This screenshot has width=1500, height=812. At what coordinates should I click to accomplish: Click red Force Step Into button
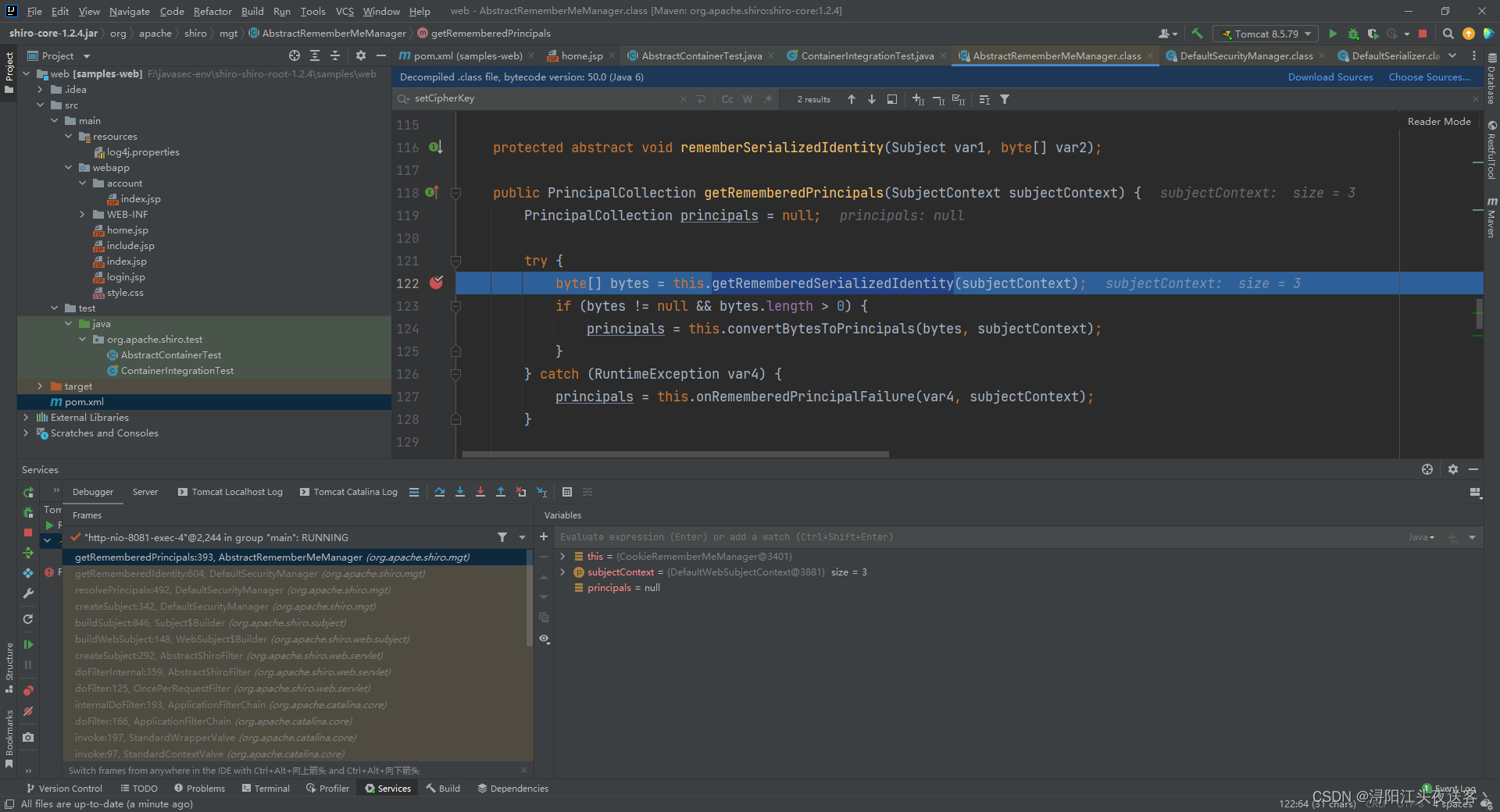click(480, 492)
